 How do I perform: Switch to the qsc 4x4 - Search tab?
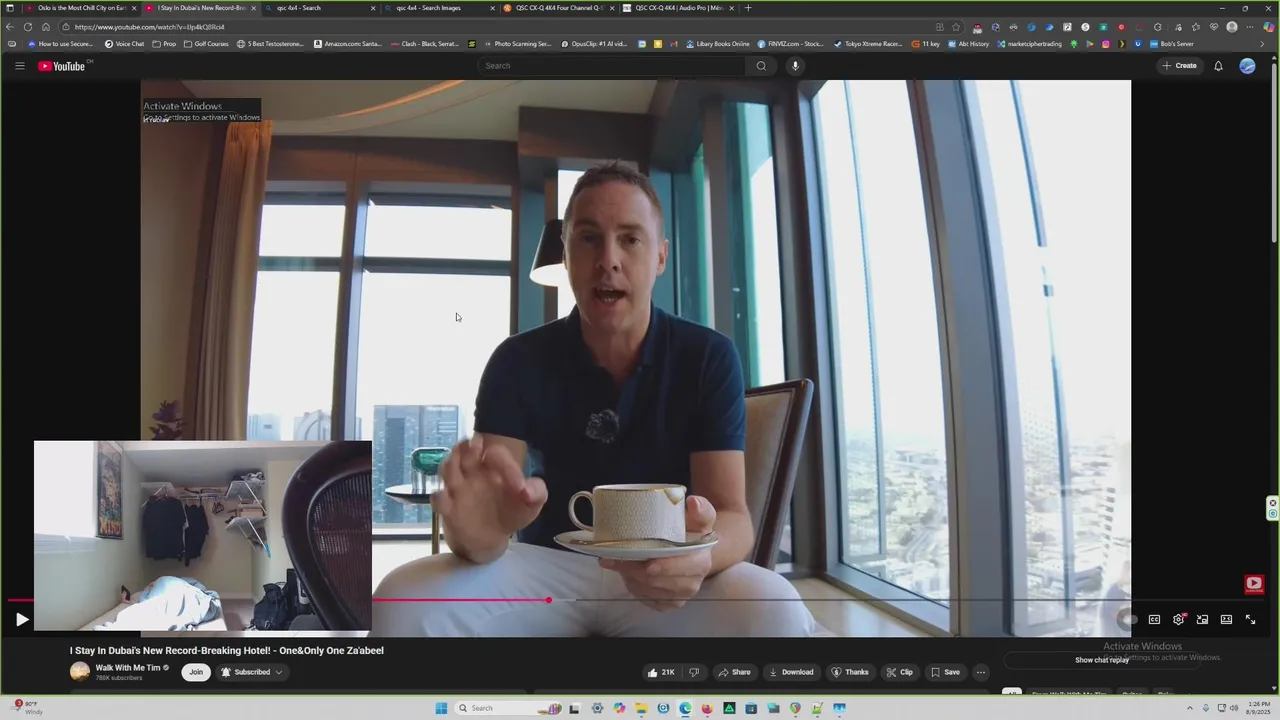click(318, 8)
